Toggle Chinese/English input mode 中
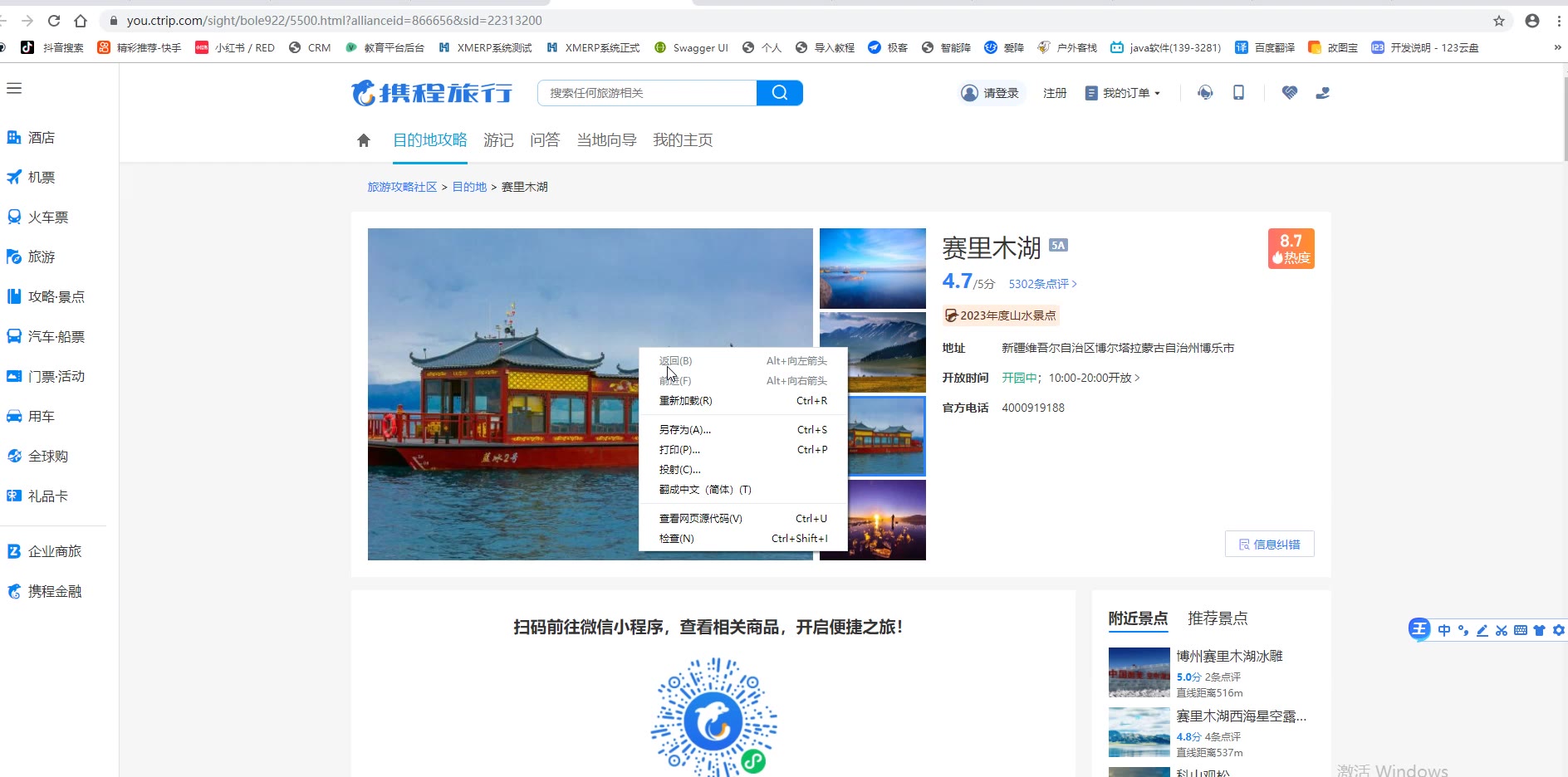 pos(1444,630)
